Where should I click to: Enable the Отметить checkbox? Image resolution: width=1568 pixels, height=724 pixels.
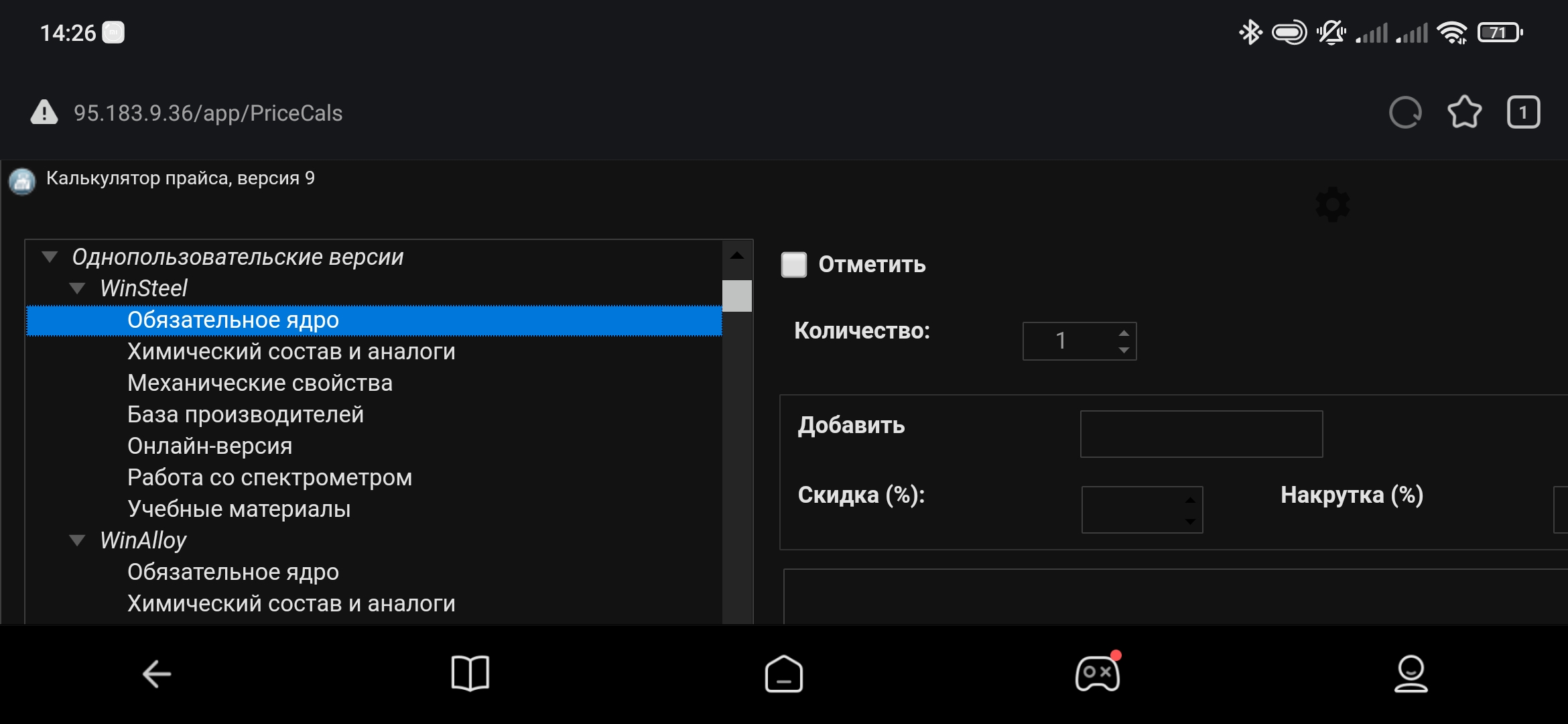pyautogui.click(x=794, y=264)
